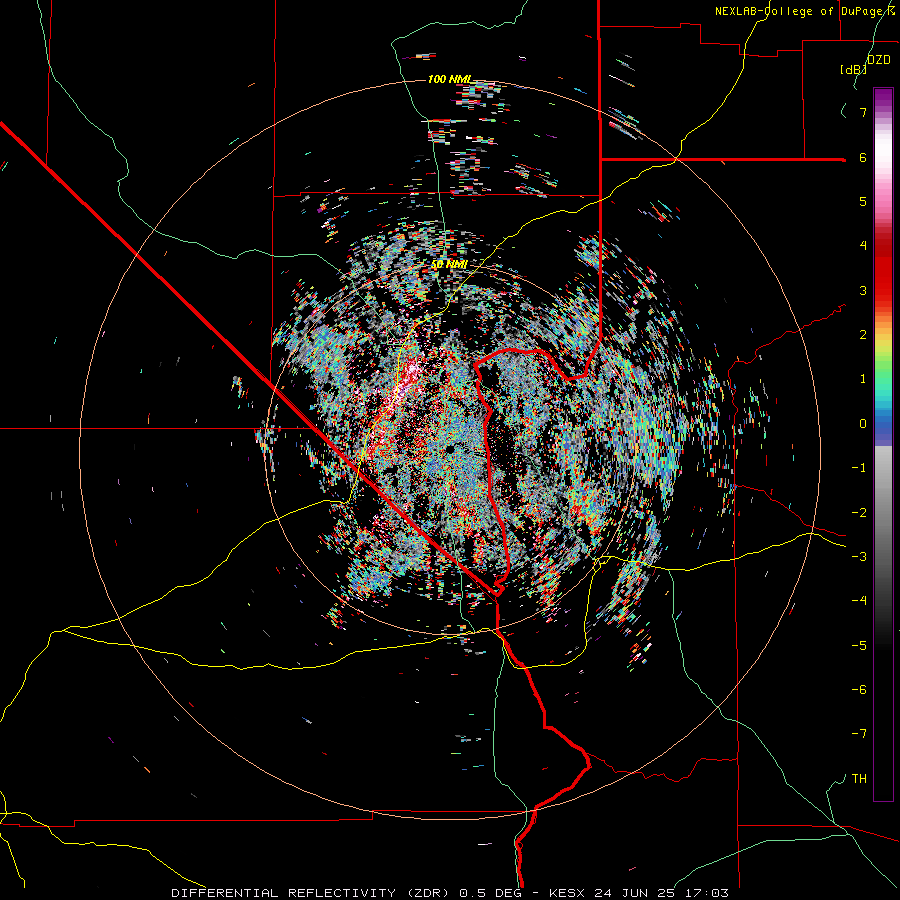Click the scale value -6

coord(859,690)
